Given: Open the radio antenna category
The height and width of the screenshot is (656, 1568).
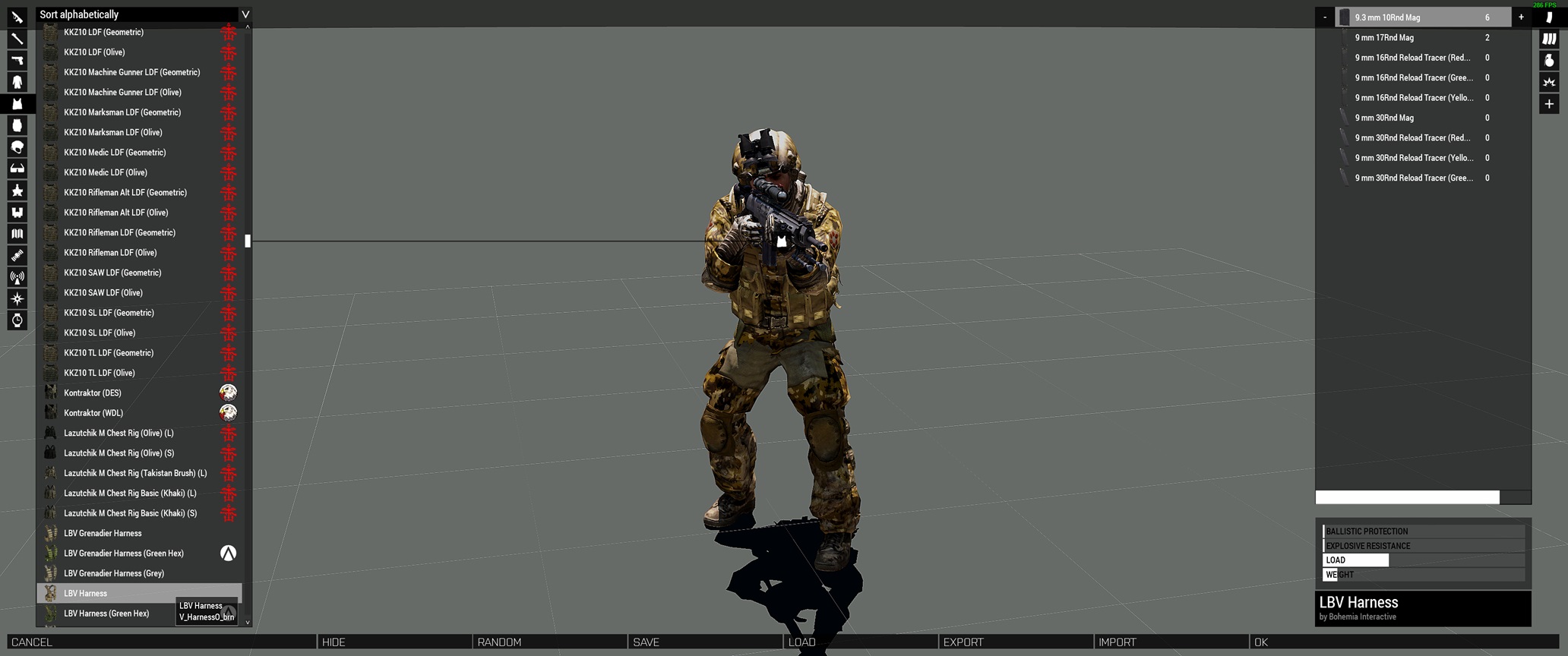Looking at the screenshot, I should pos(17,276).
